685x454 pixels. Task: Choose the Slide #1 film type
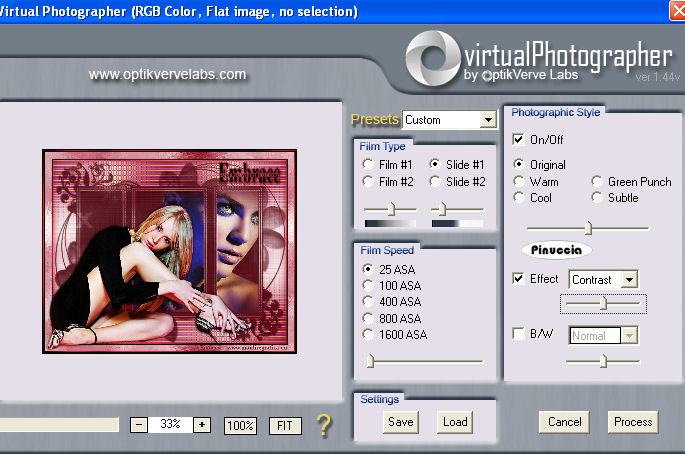[x=435, y=164]
